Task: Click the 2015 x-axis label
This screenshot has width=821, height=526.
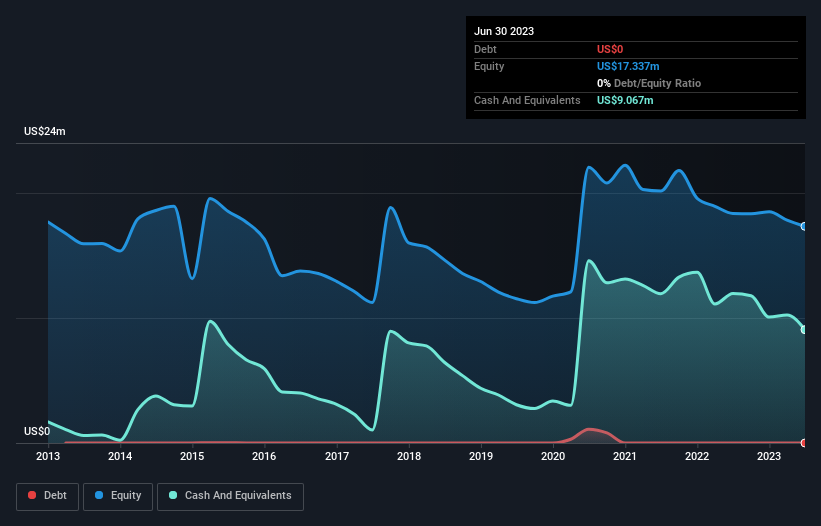Action: click(x=192, y=456)
